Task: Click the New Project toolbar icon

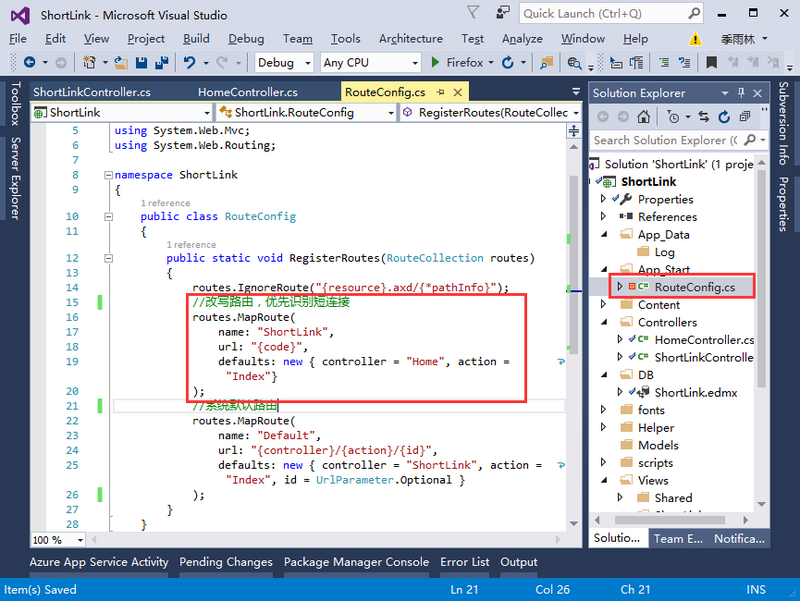Action: (x=89, y=62)
